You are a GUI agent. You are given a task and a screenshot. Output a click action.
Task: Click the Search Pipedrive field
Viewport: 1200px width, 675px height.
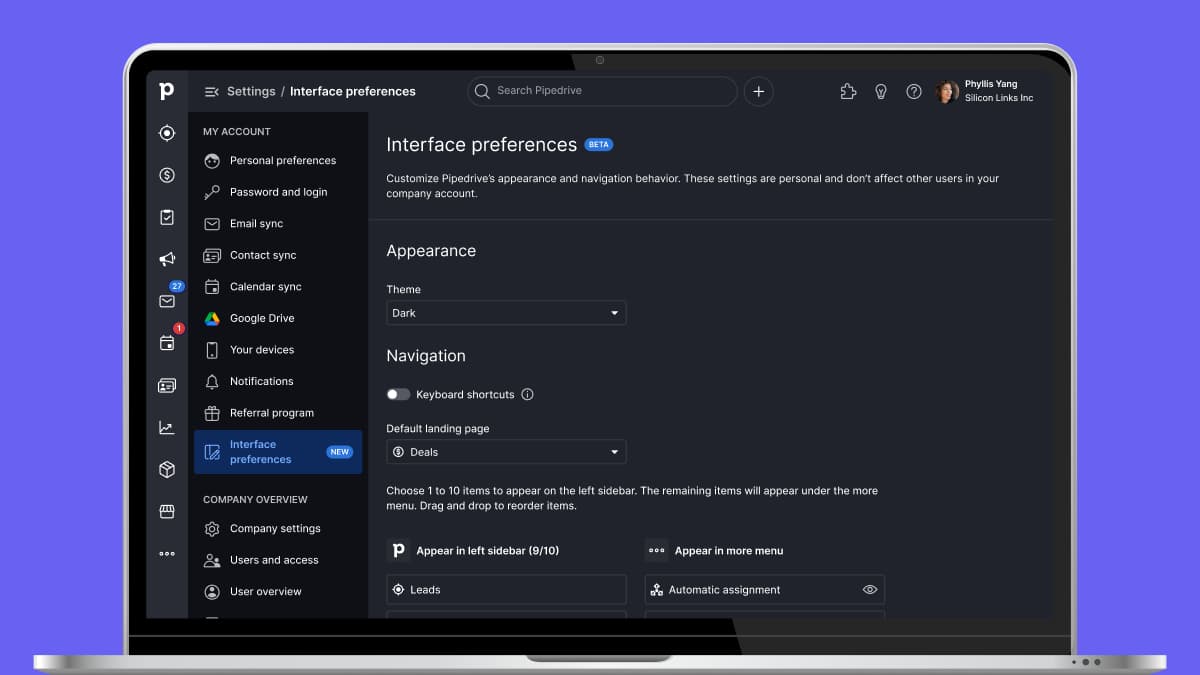600,91
